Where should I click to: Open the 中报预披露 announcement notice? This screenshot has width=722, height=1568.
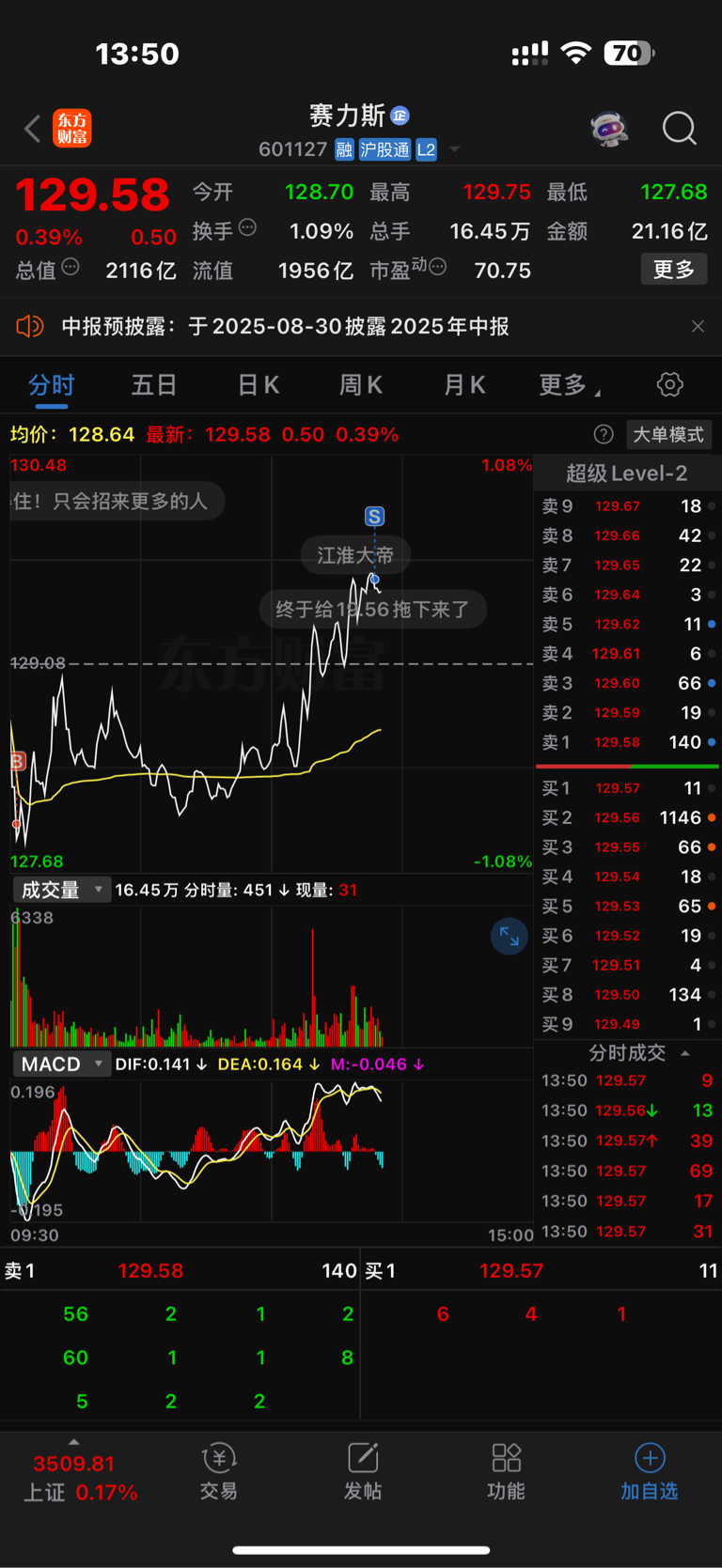tap(285, 326)
